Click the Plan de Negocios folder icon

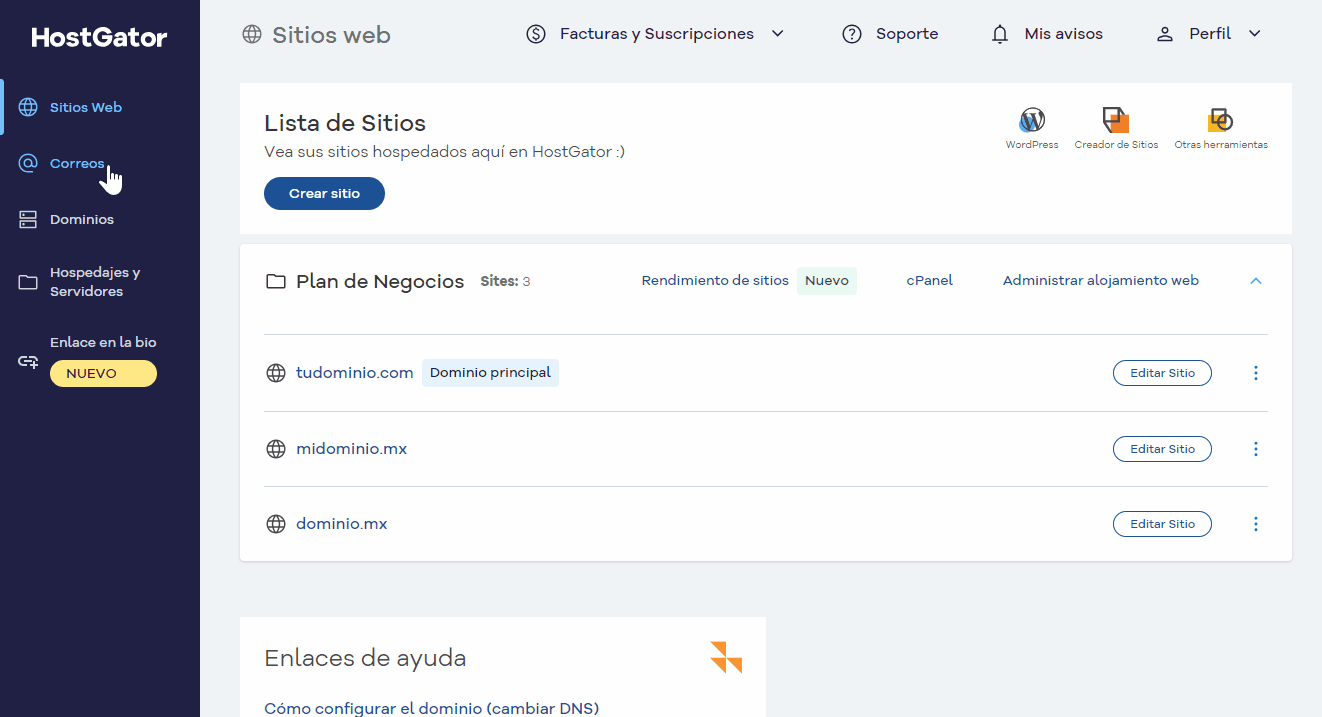coord(275,281)
